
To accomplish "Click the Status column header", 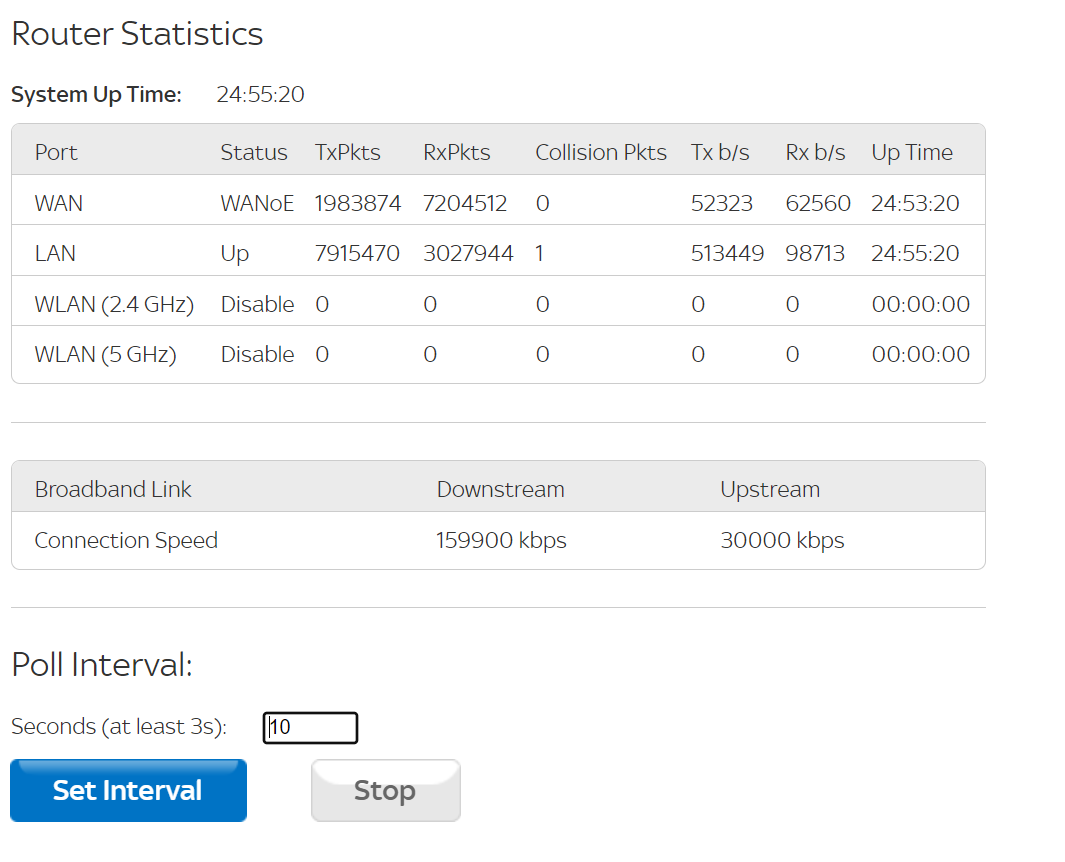I will (x=253, y=152).
